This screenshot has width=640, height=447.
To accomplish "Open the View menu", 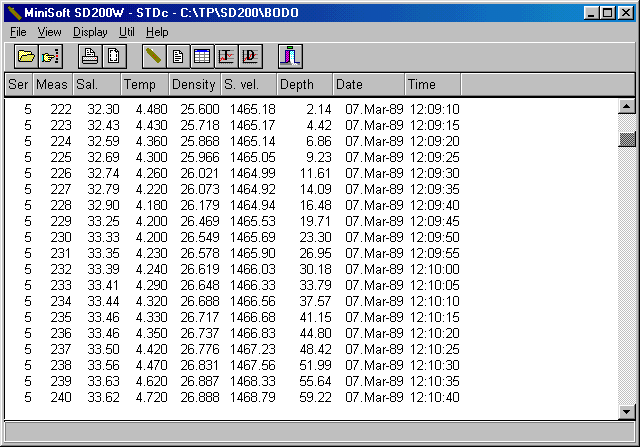I will (x=49, y=32).
